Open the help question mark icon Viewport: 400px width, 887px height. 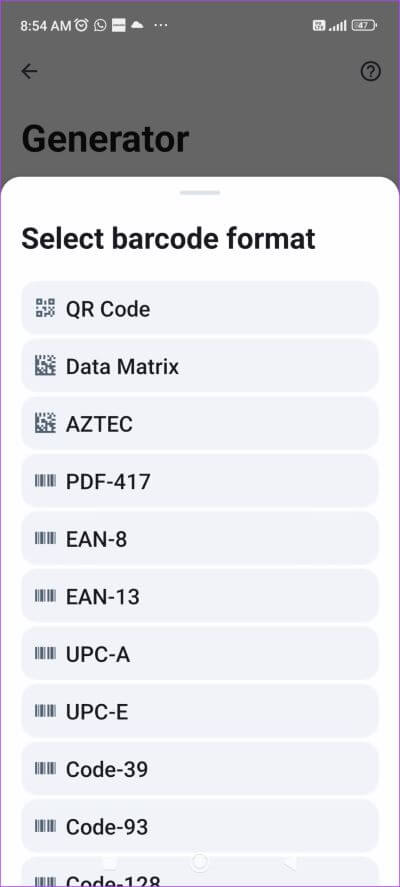tap(371, 71)
